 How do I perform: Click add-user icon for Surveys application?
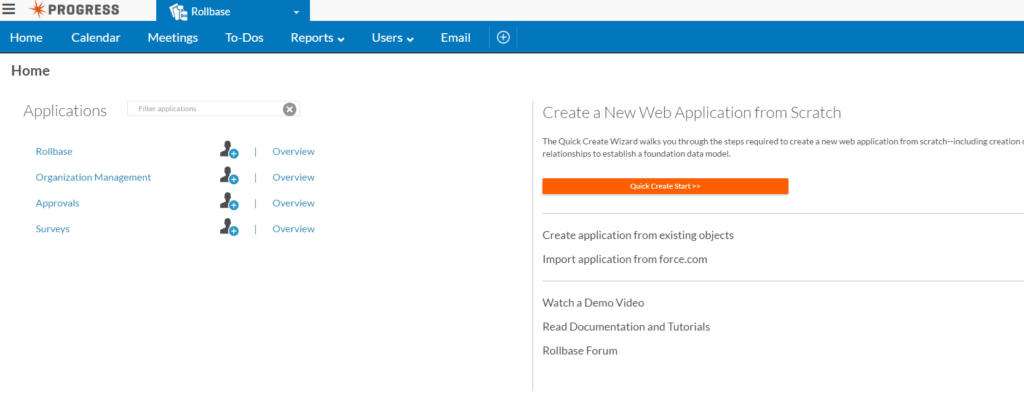[229, 229]
